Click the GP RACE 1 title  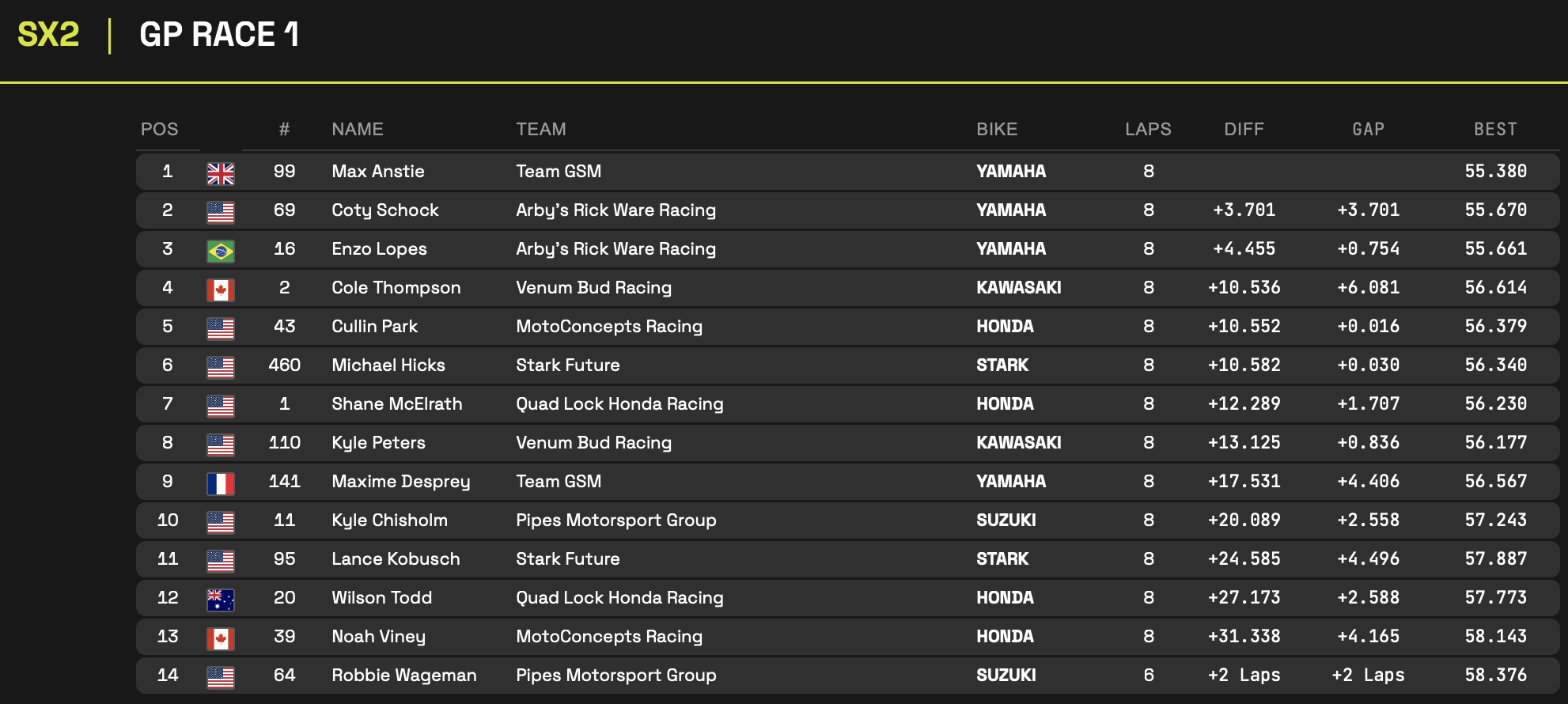(219, 35)
